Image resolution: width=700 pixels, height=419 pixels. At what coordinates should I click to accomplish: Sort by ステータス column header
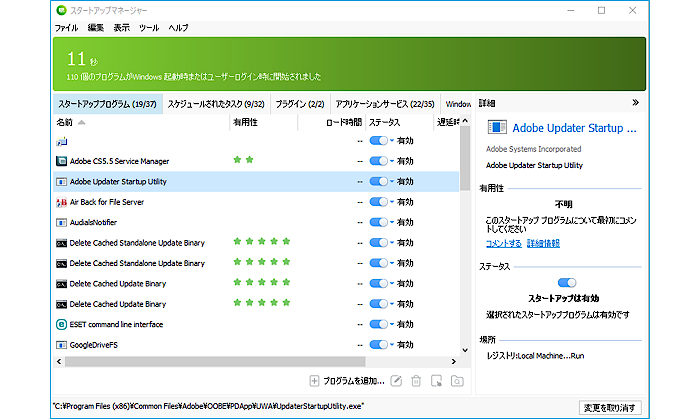(x=400, y=122)
